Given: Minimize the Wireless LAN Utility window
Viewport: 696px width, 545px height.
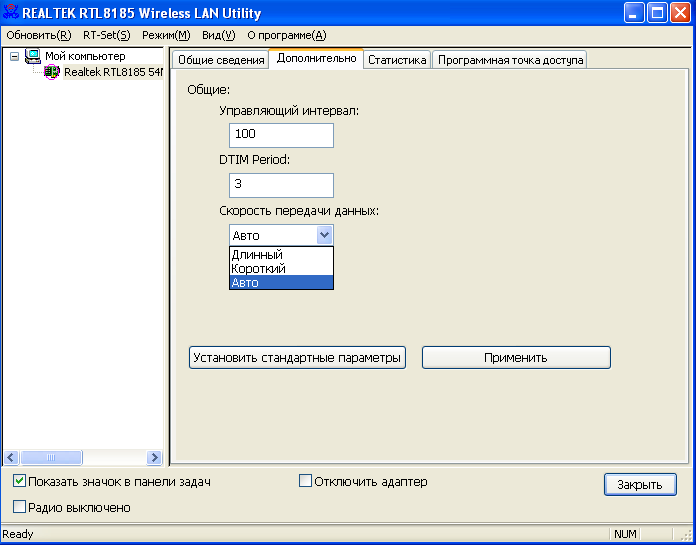Looking at the screenshot, I should pos(634,12).
